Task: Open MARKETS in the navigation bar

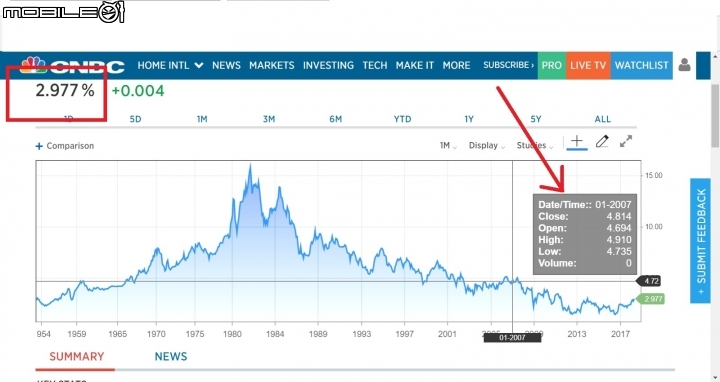Action: click(271, 65)
